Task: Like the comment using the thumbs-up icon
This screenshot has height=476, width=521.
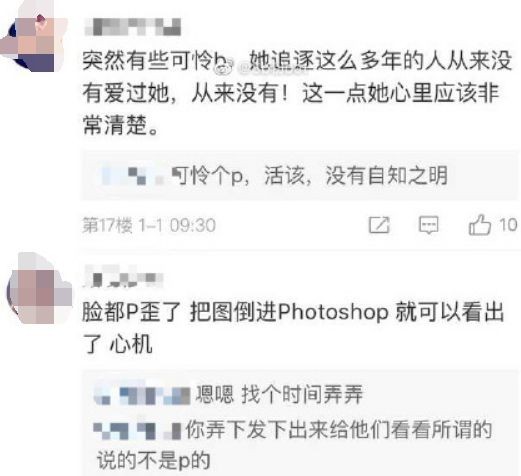Action: pos(480,225)
